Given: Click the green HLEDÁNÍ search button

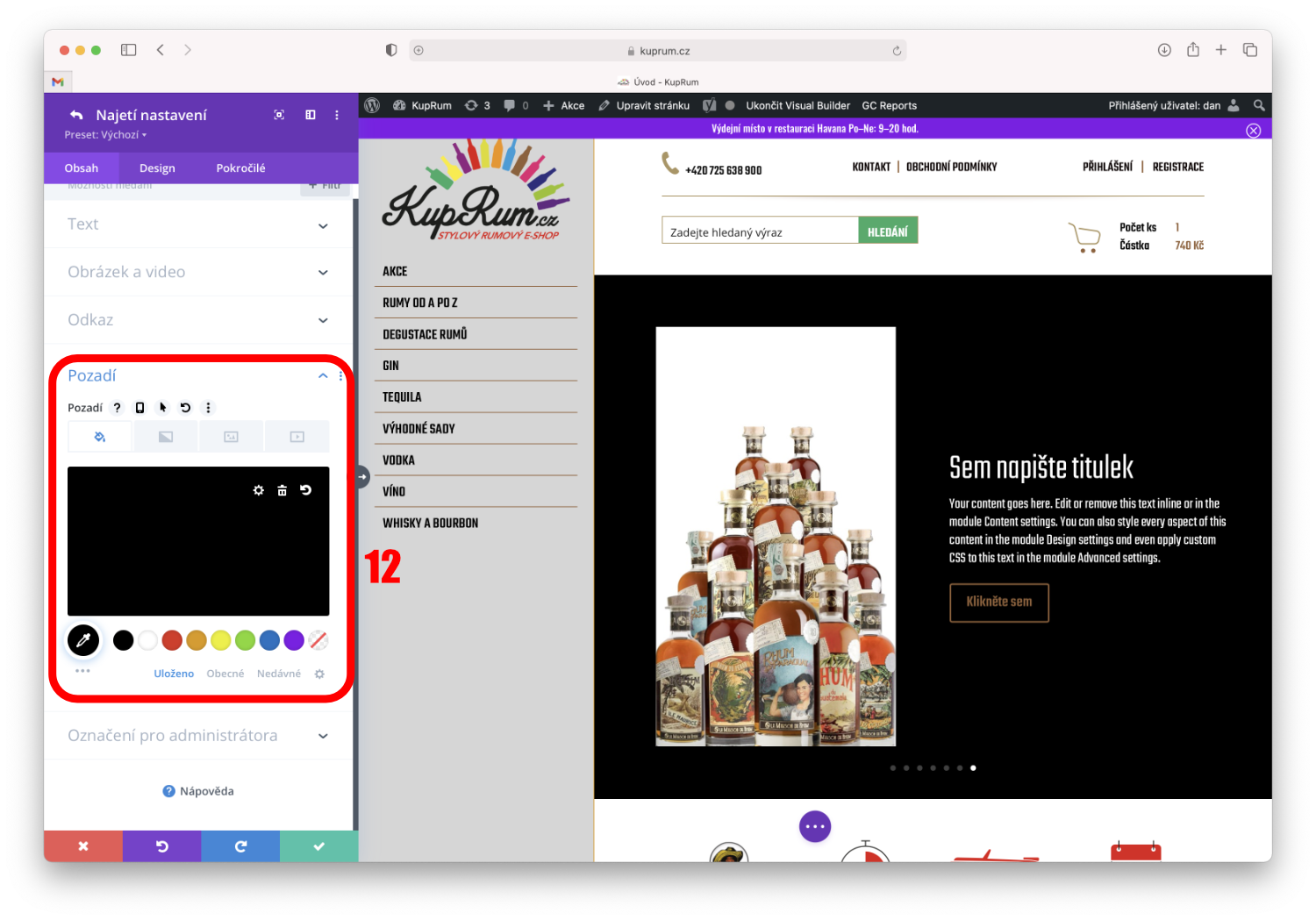Looking at the screenshot, I should click(x=887, y=232).
